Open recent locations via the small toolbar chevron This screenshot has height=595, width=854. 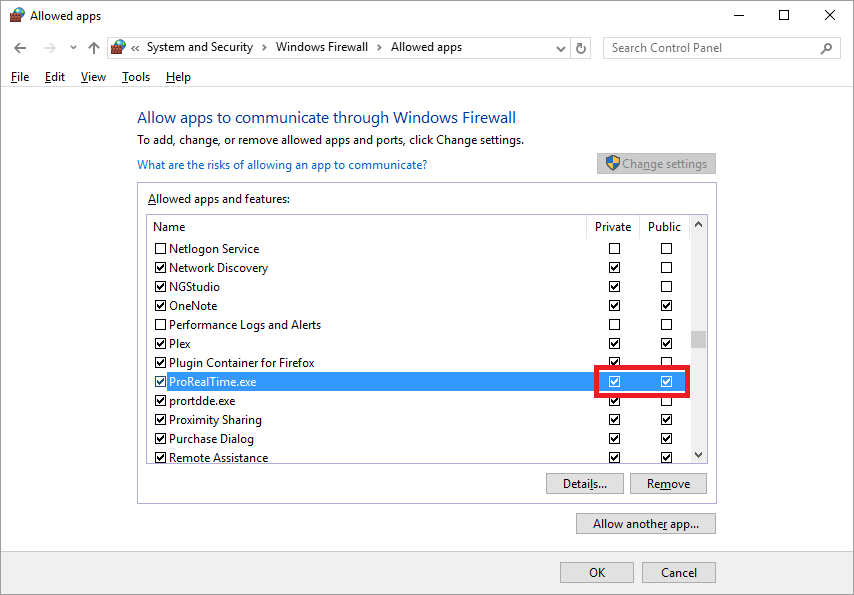(71, 47)
